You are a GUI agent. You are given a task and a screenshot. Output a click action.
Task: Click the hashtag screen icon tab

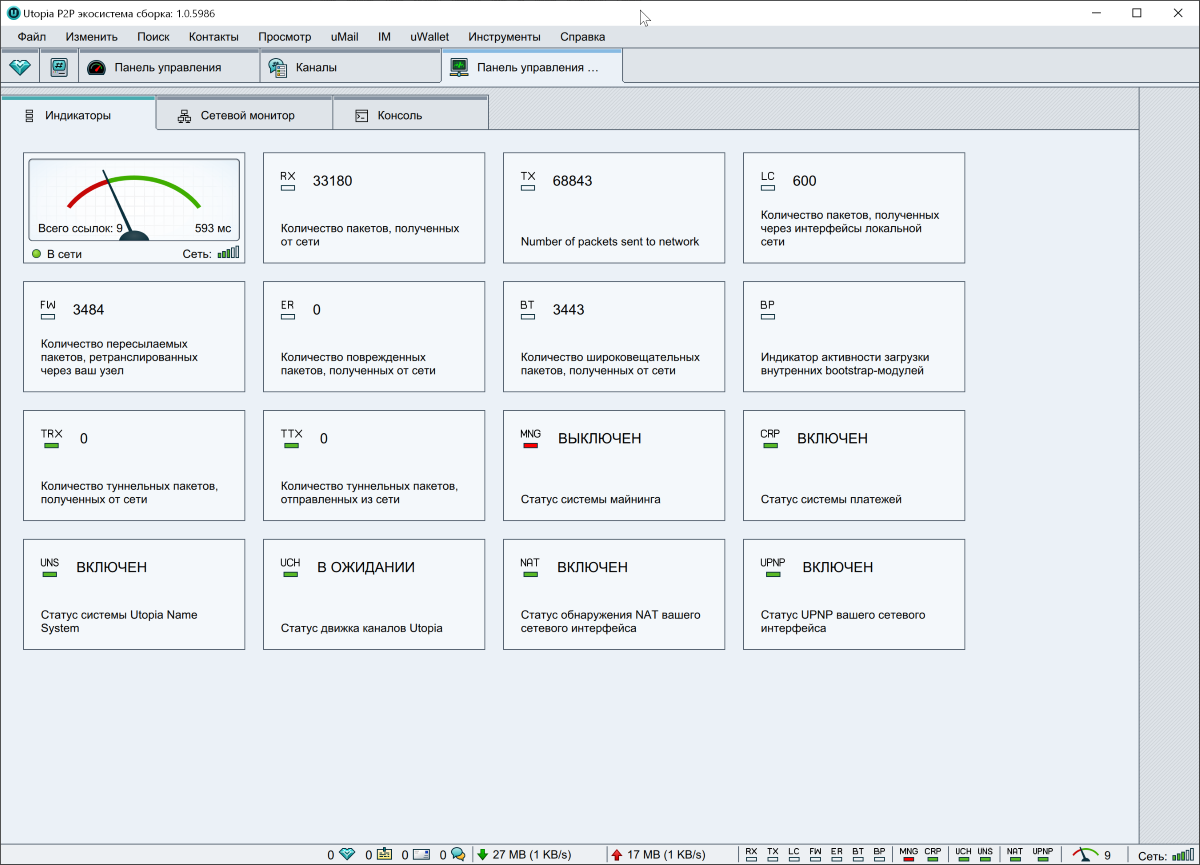tap(59, 67)
